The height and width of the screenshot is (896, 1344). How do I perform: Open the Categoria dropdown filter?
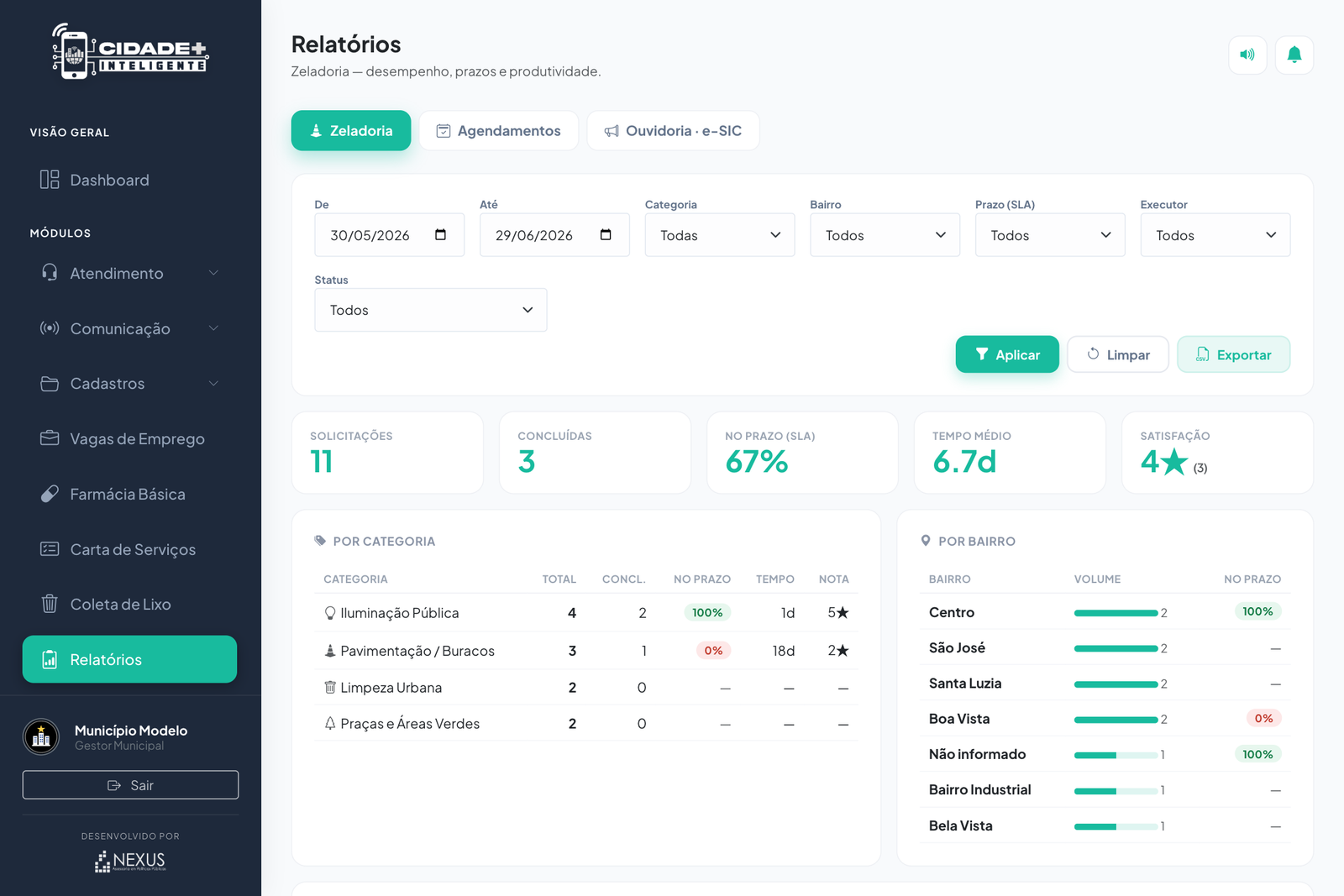pyautogui.click(x=719, y=235)
